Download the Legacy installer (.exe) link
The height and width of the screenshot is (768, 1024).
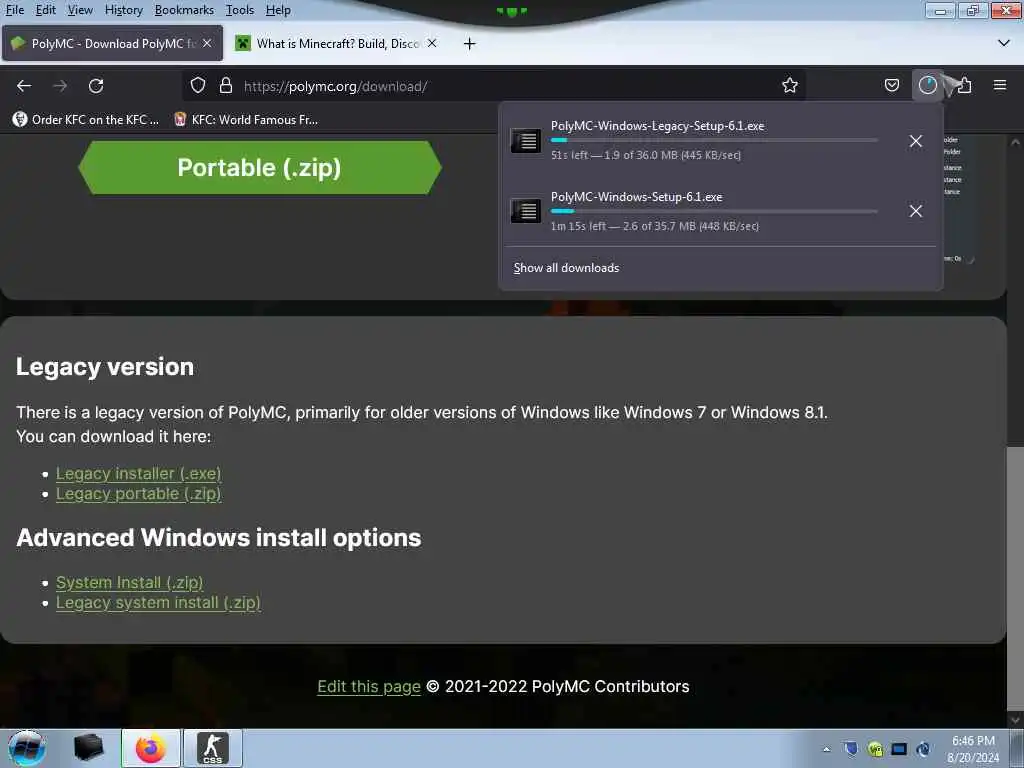click(138, 473)
